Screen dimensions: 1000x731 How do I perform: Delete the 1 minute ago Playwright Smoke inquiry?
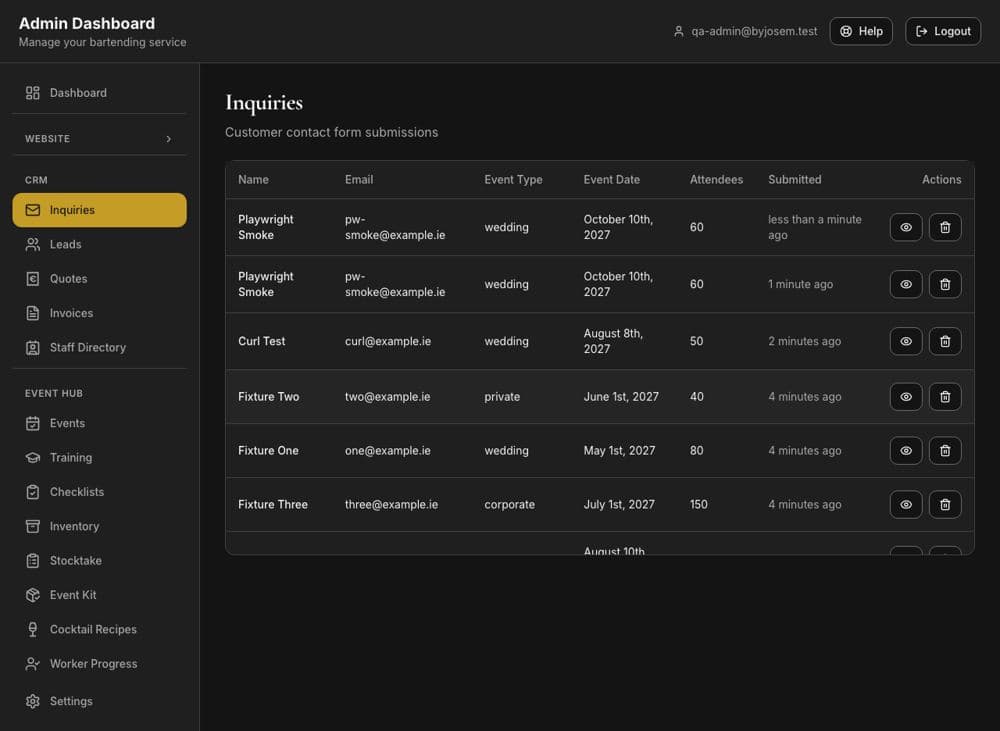coord(945,284)
